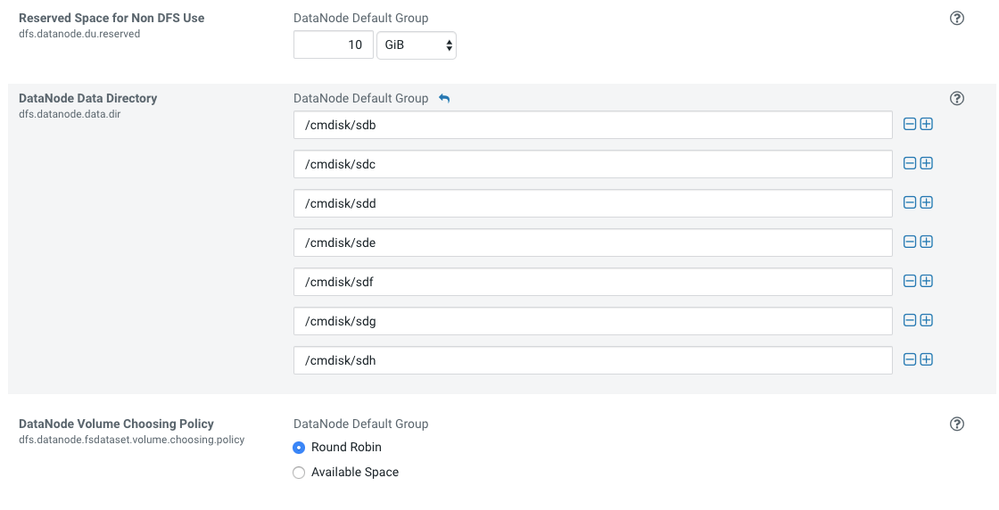Screen dimensions: 999x510
Task: Add a directory after /cmdisk/sdc
Action: (x=926, y=163)
